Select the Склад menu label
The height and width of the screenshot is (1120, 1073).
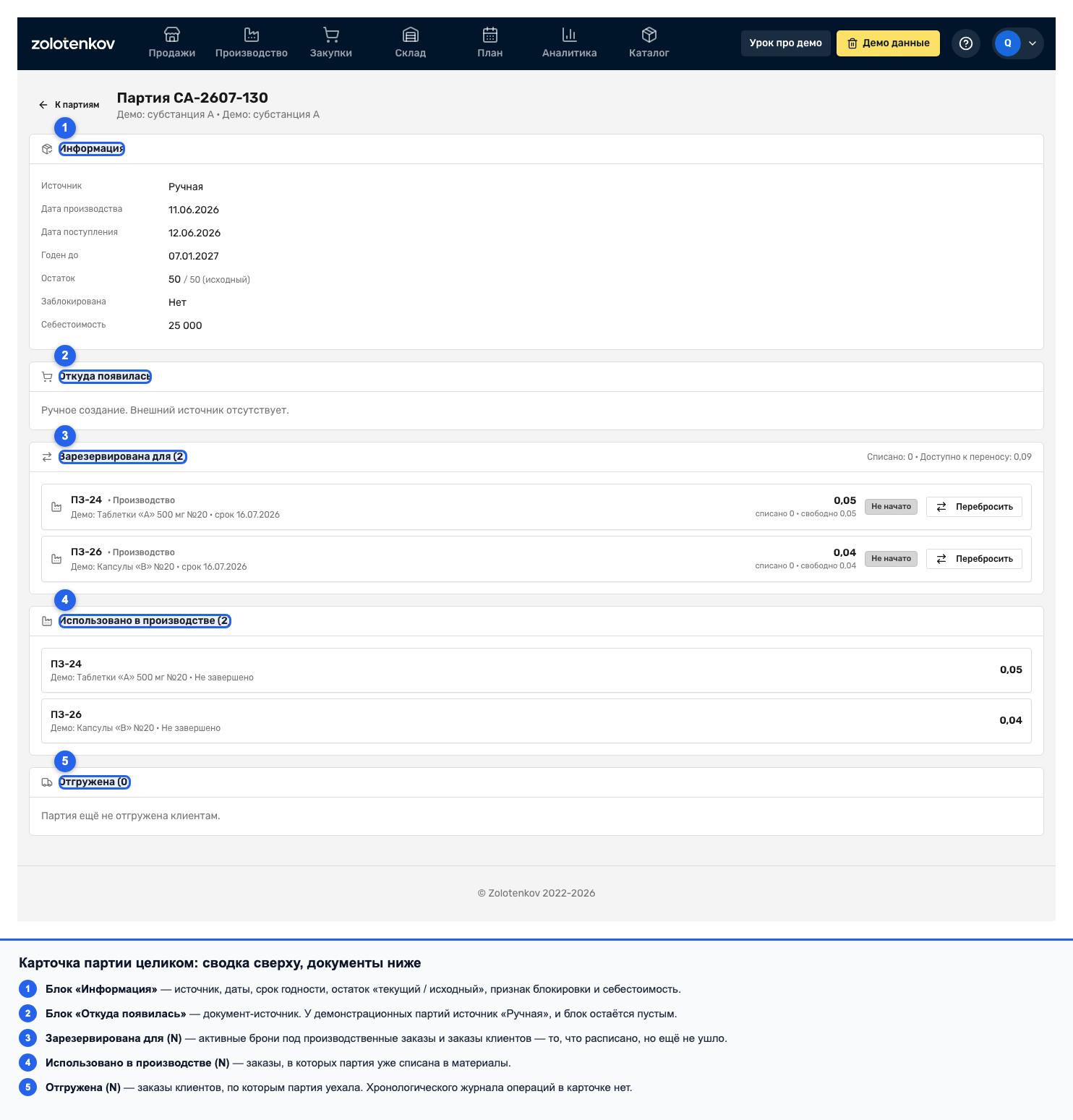tap(411, 53)
